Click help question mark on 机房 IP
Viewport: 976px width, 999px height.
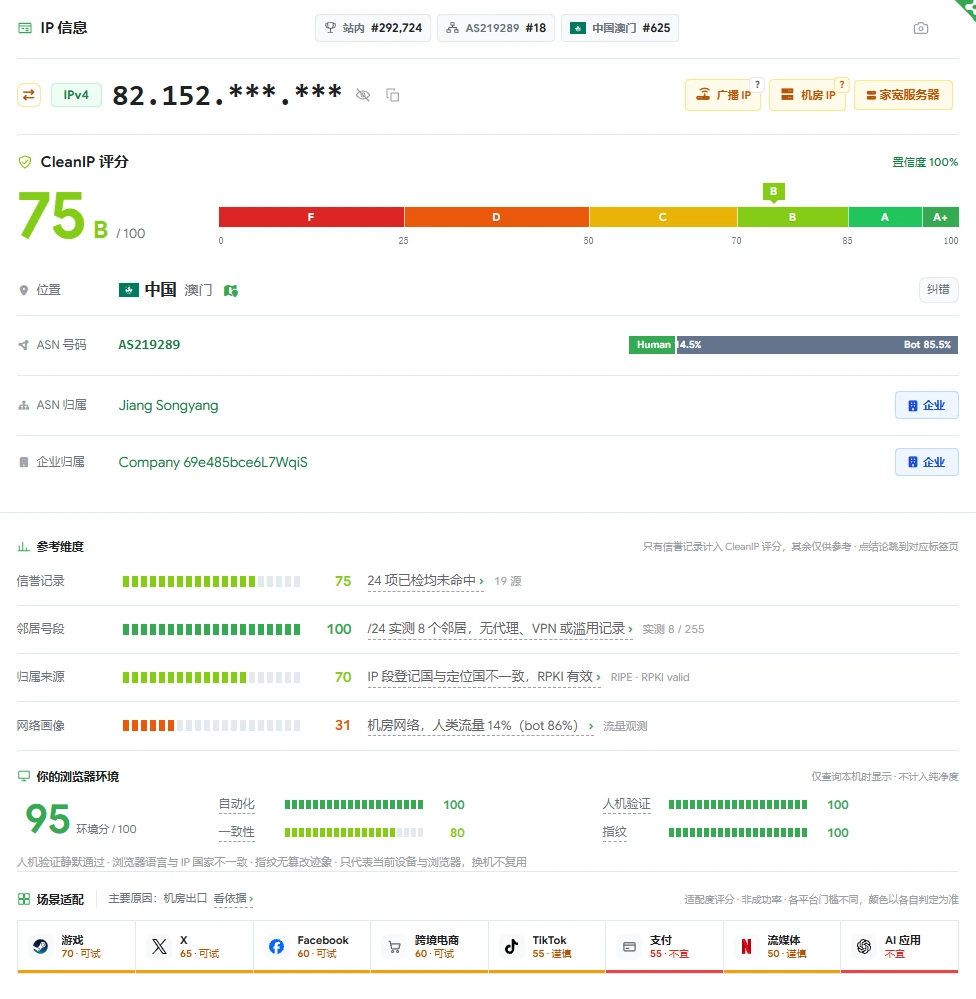[x=842, y=84]
